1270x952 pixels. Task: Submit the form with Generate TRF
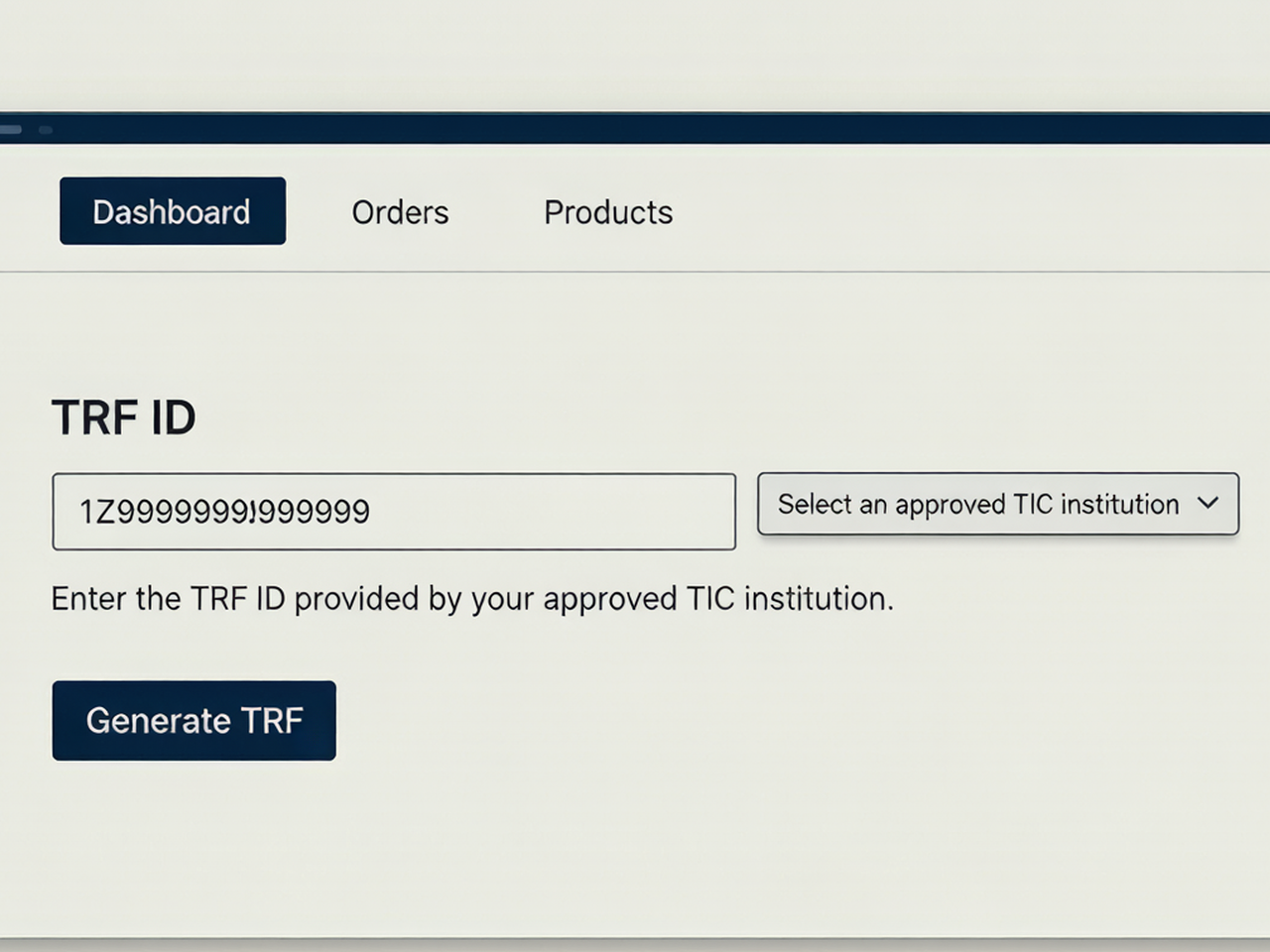coord(194,721)
